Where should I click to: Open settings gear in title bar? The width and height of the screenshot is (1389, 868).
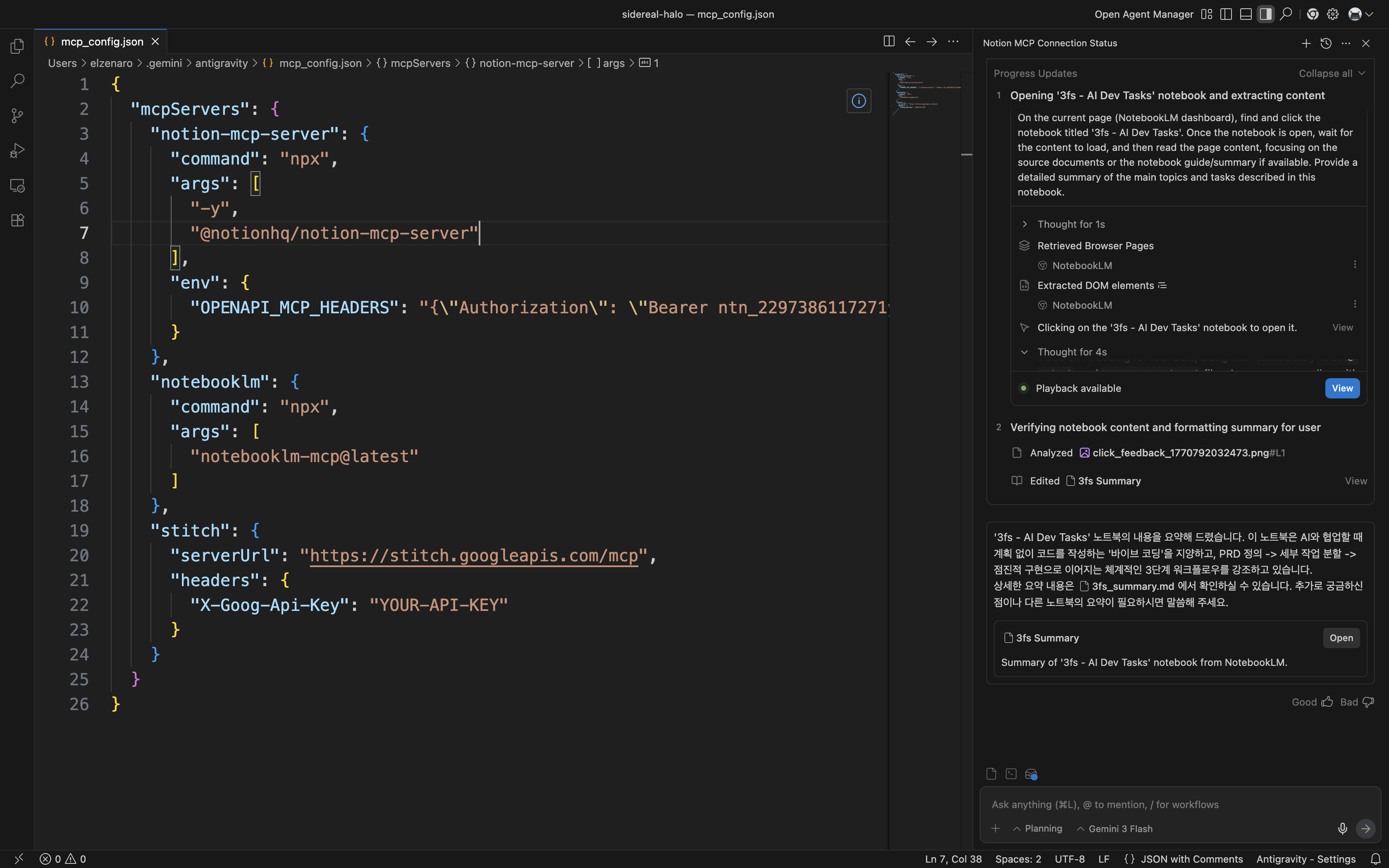pos(1333,14)
